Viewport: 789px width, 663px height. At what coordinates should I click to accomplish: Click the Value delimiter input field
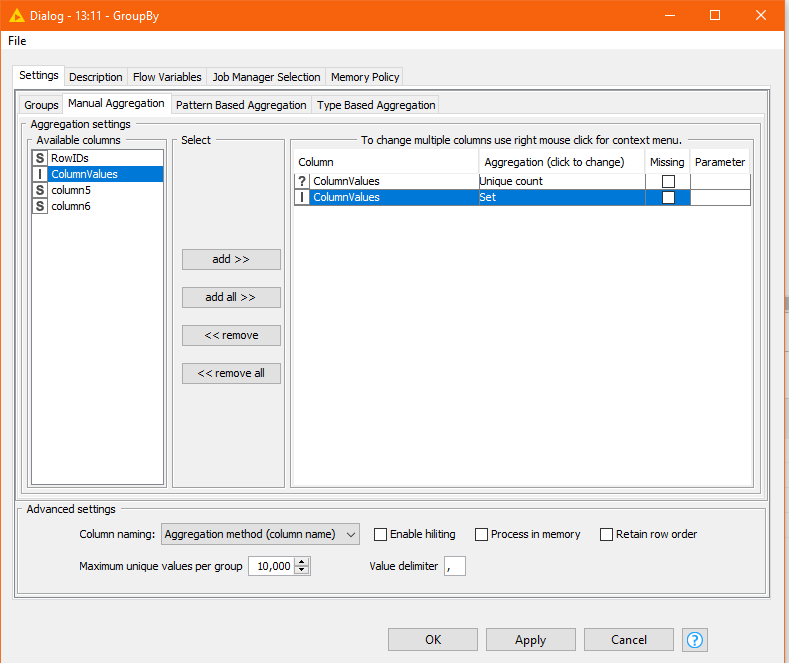[454, 566]
